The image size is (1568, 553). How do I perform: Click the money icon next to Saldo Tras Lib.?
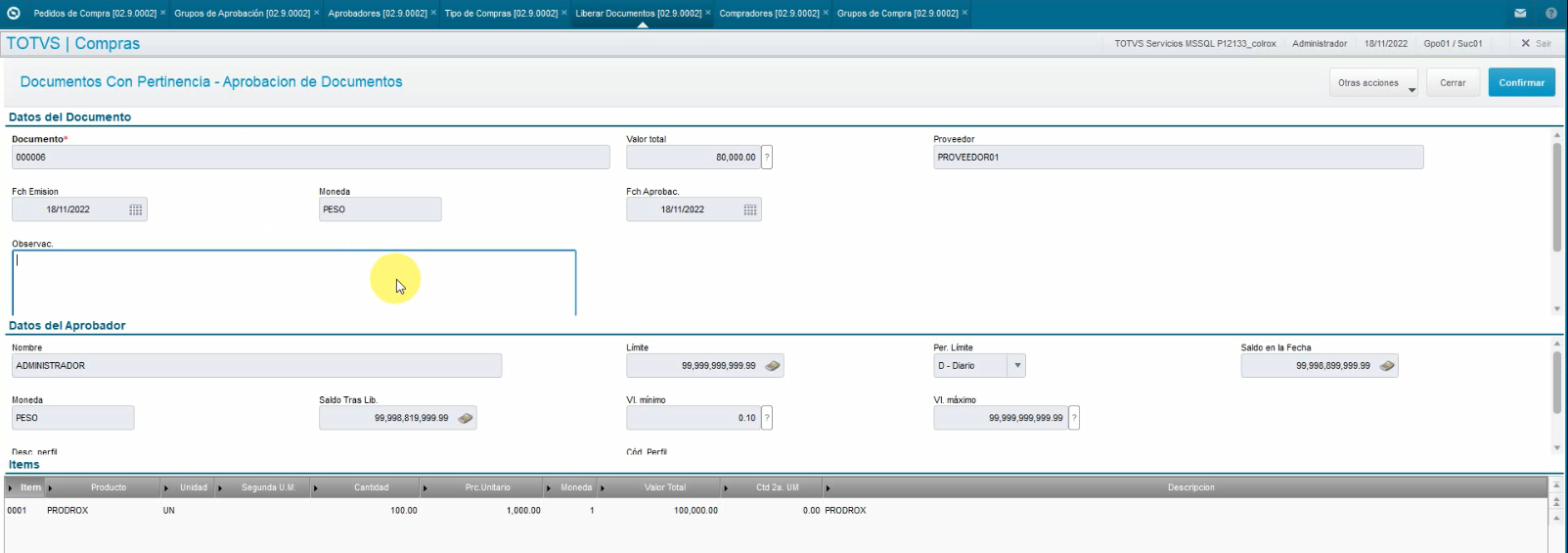tap(466, 418)
